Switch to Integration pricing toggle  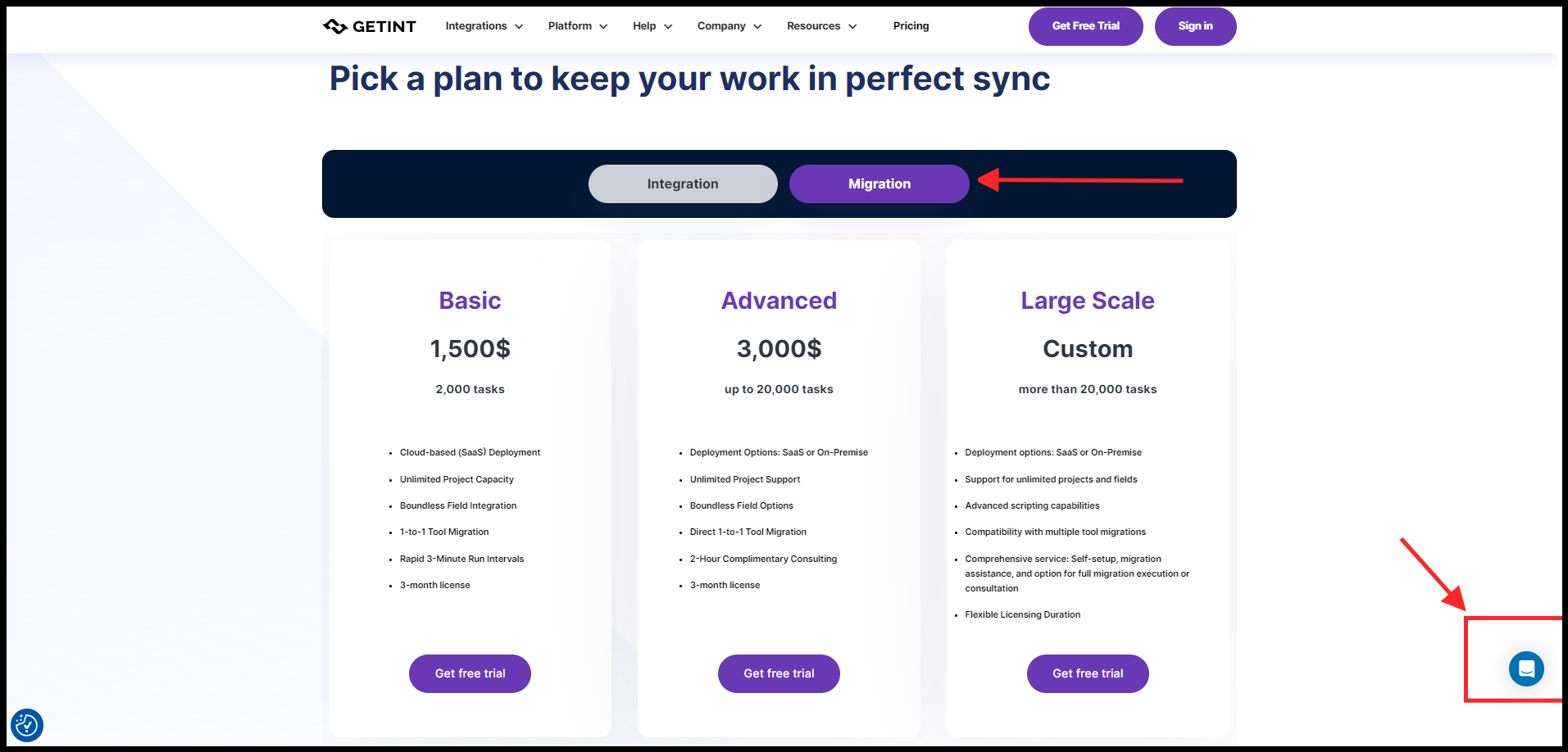coord(682,183)
